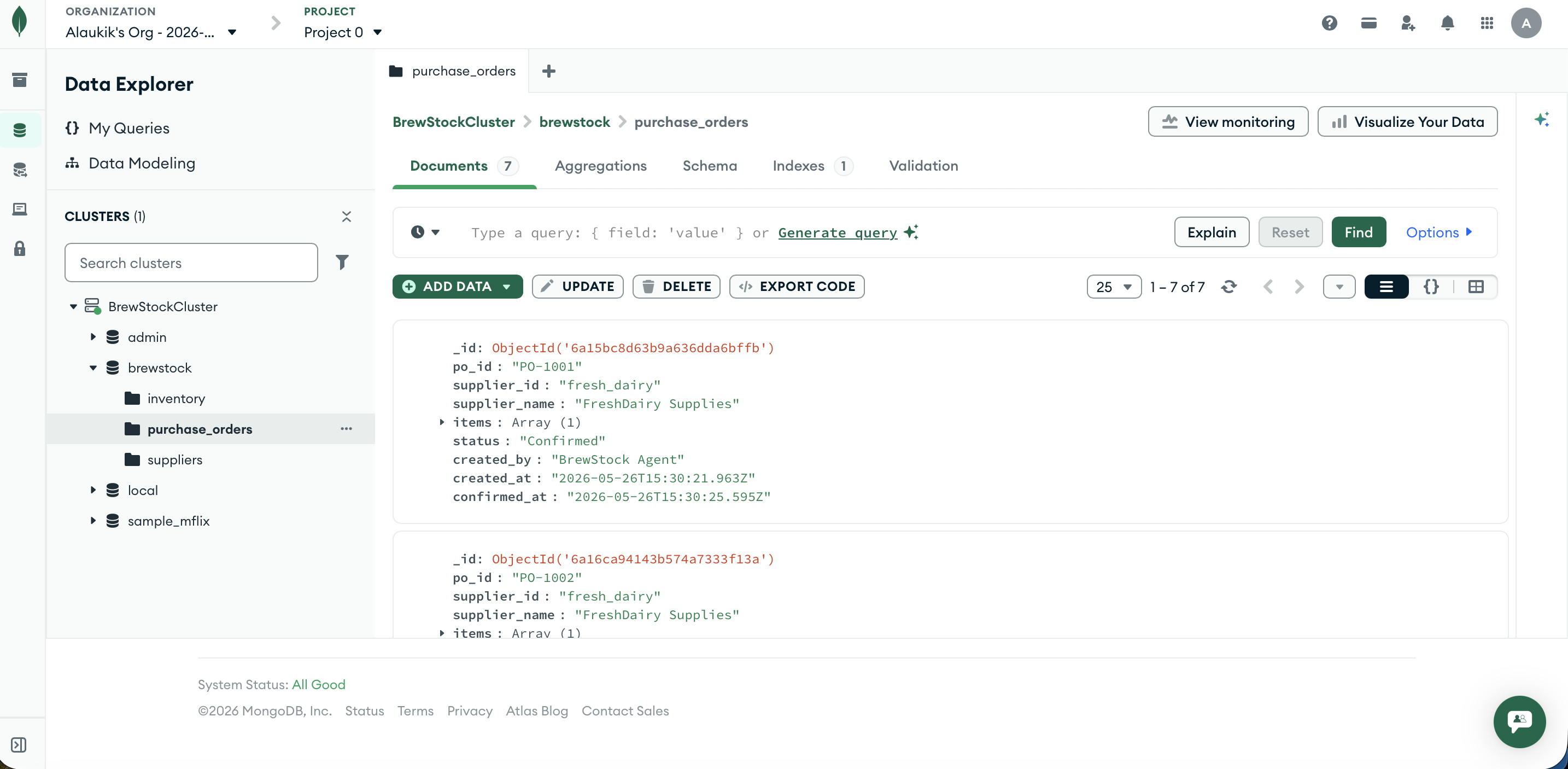Viewport: 1568px width, 769px height.
Task: Select the purchase_orders top tab
Action: [452, 71]
